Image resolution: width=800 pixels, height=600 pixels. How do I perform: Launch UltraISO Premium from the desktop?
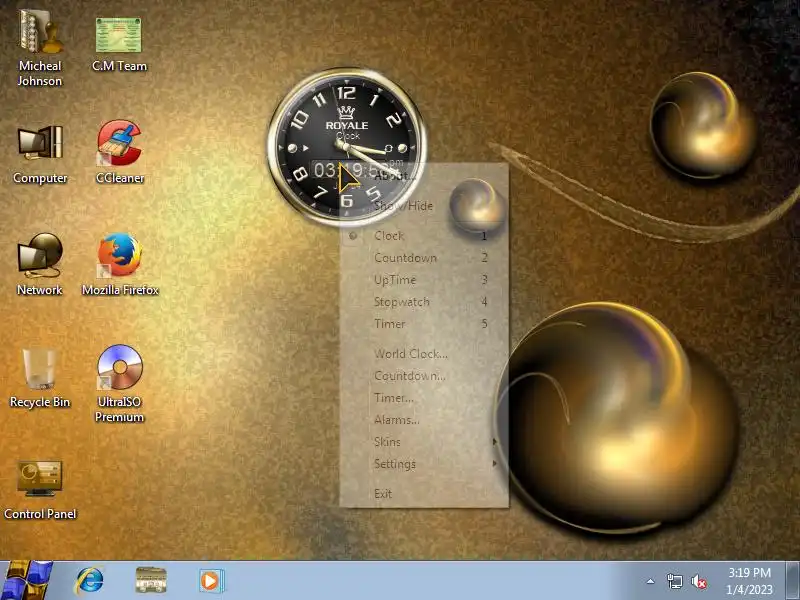pyautogui.click(x=119, y=384)
